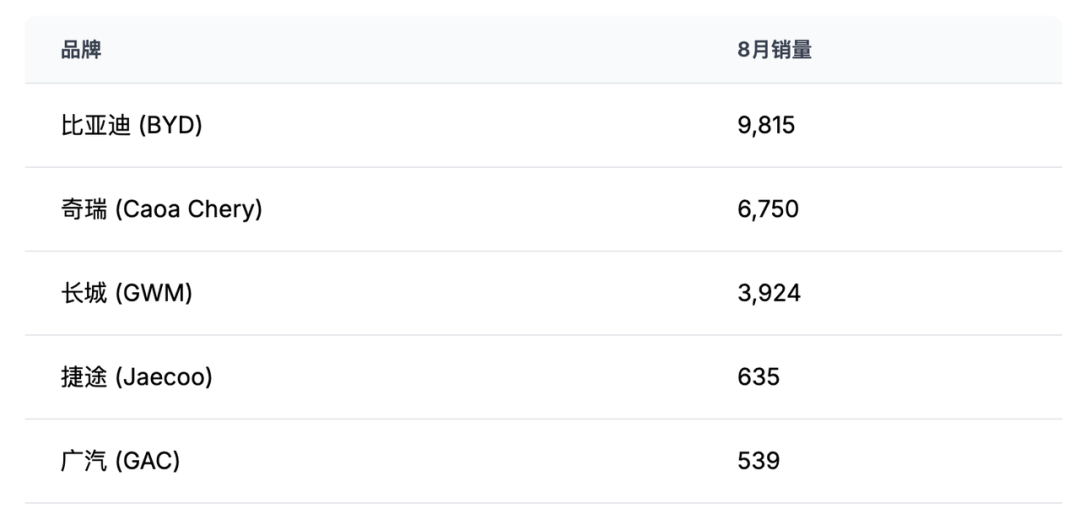Click the "(Jaecoo)" English name text

[x=164, y=377]
